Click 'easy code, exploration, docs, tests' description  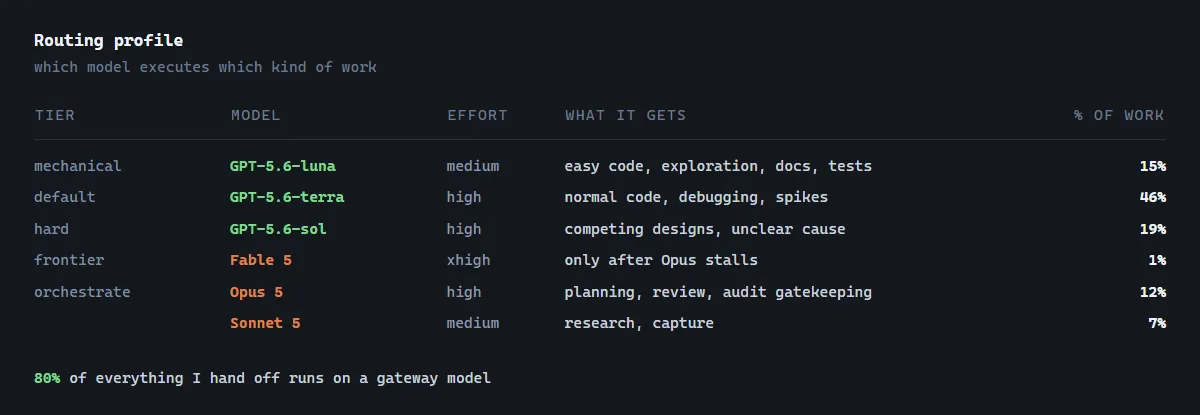pyautogui.click(x=718, y=166)
